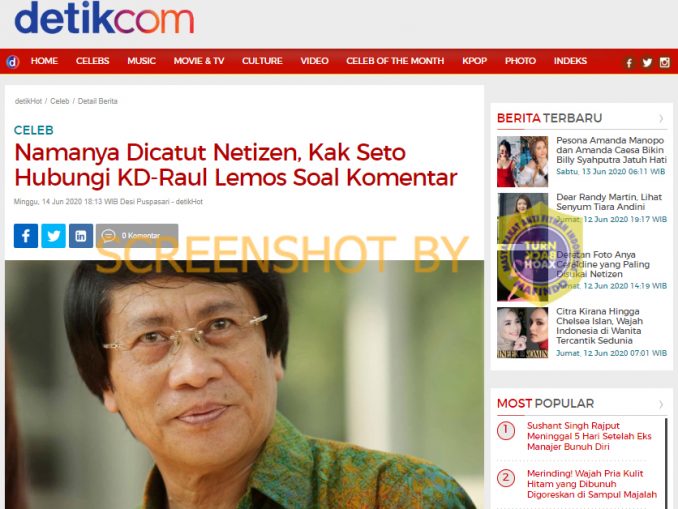Share article via blue Facebook button
The width and height of the screenshot is (678, 509).
pyautogui.click(x=26, y=236)
